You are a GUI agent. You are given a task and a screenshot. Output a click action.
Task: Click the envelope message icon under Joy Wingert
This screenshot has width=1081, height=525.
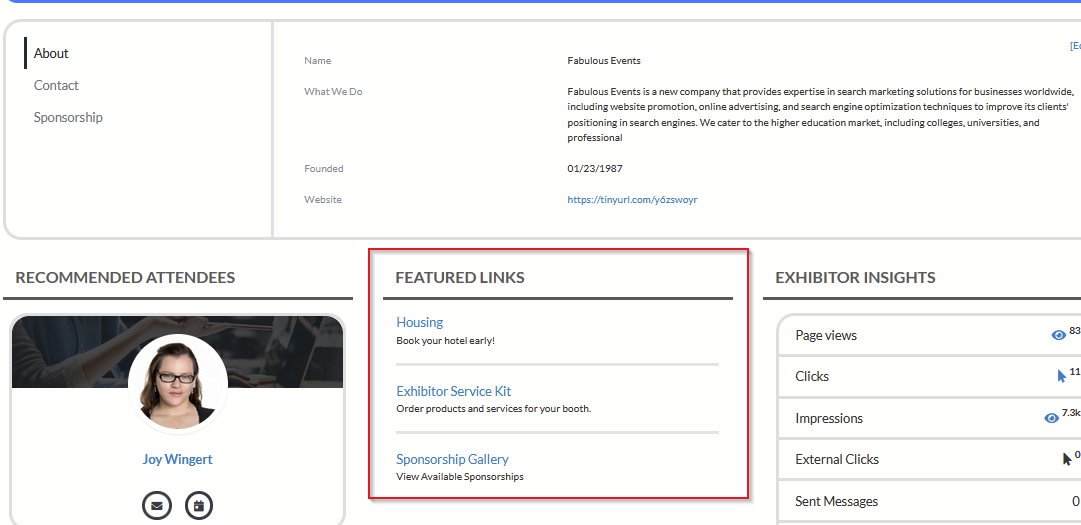coord(156,506)
